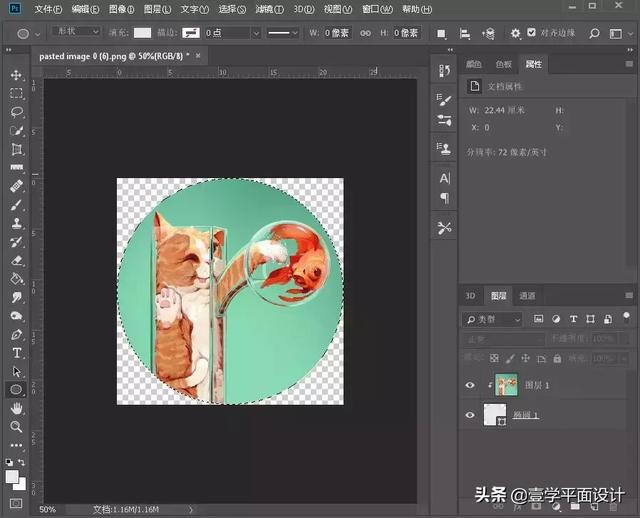Toggle smart object layer filter icon
The height and width of the screenshot is (518, 640).
(x=608, y=319)
